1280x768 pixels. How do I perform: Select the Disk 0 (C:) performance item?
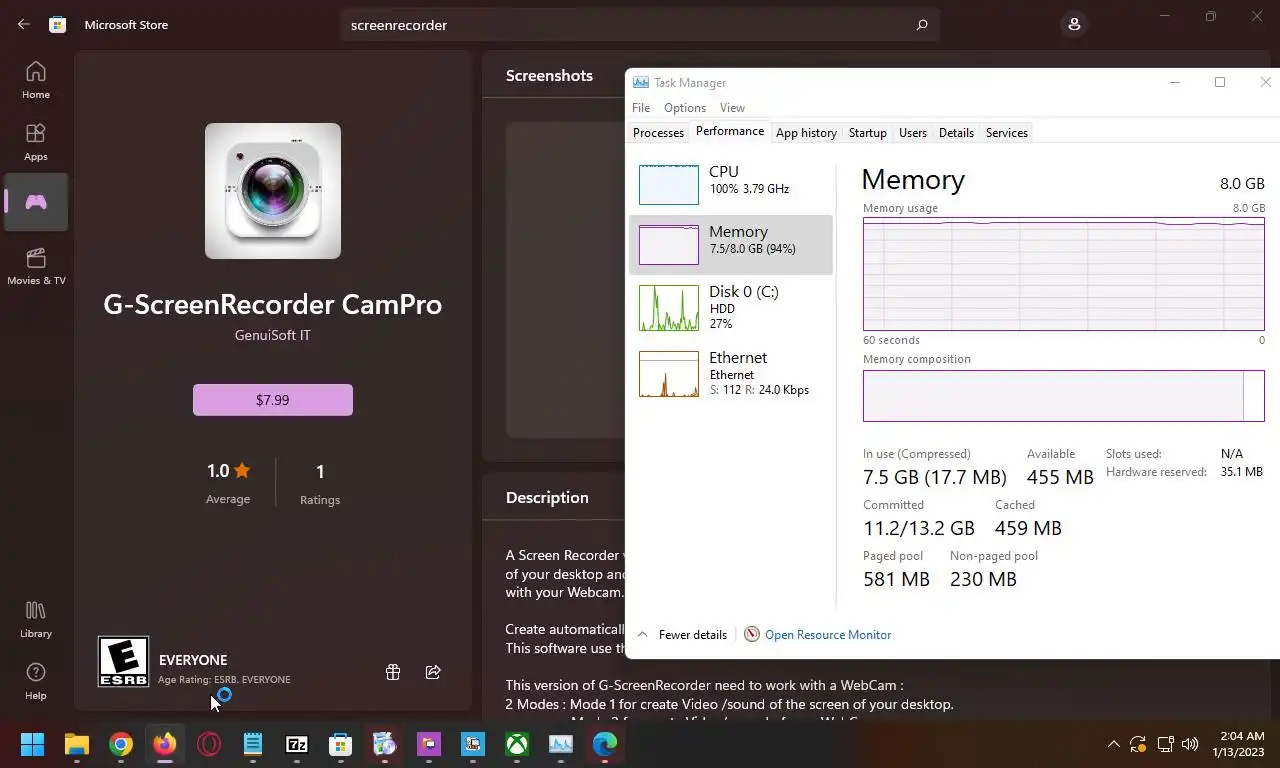tap(731, 307)
